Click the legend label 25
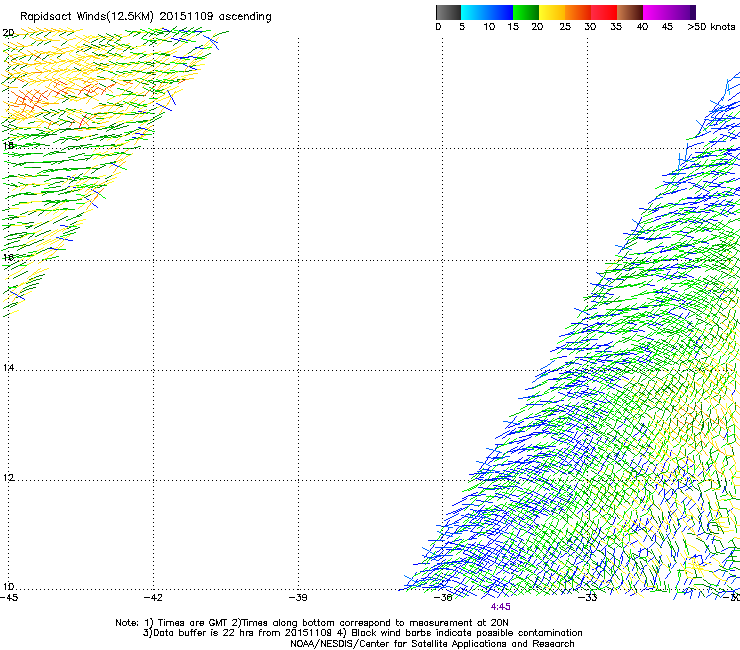Image resolution: width=740 pixels, height=650 pixels. point(565,26)
